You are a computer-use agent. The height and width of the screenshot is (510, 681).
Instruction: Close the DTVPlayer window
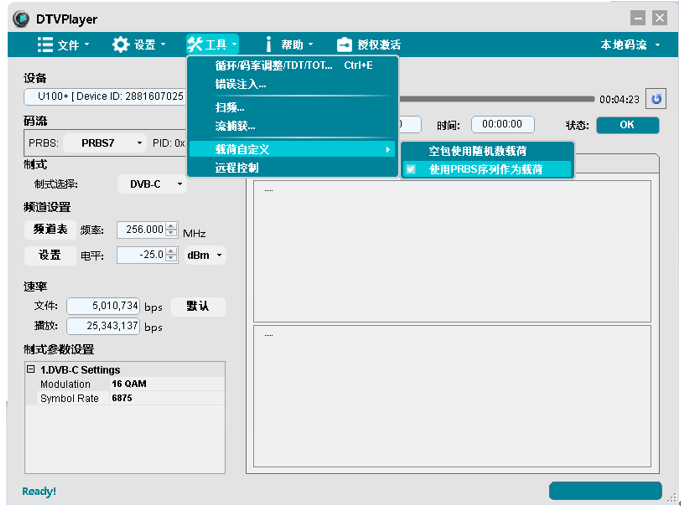tap(660, 18)
